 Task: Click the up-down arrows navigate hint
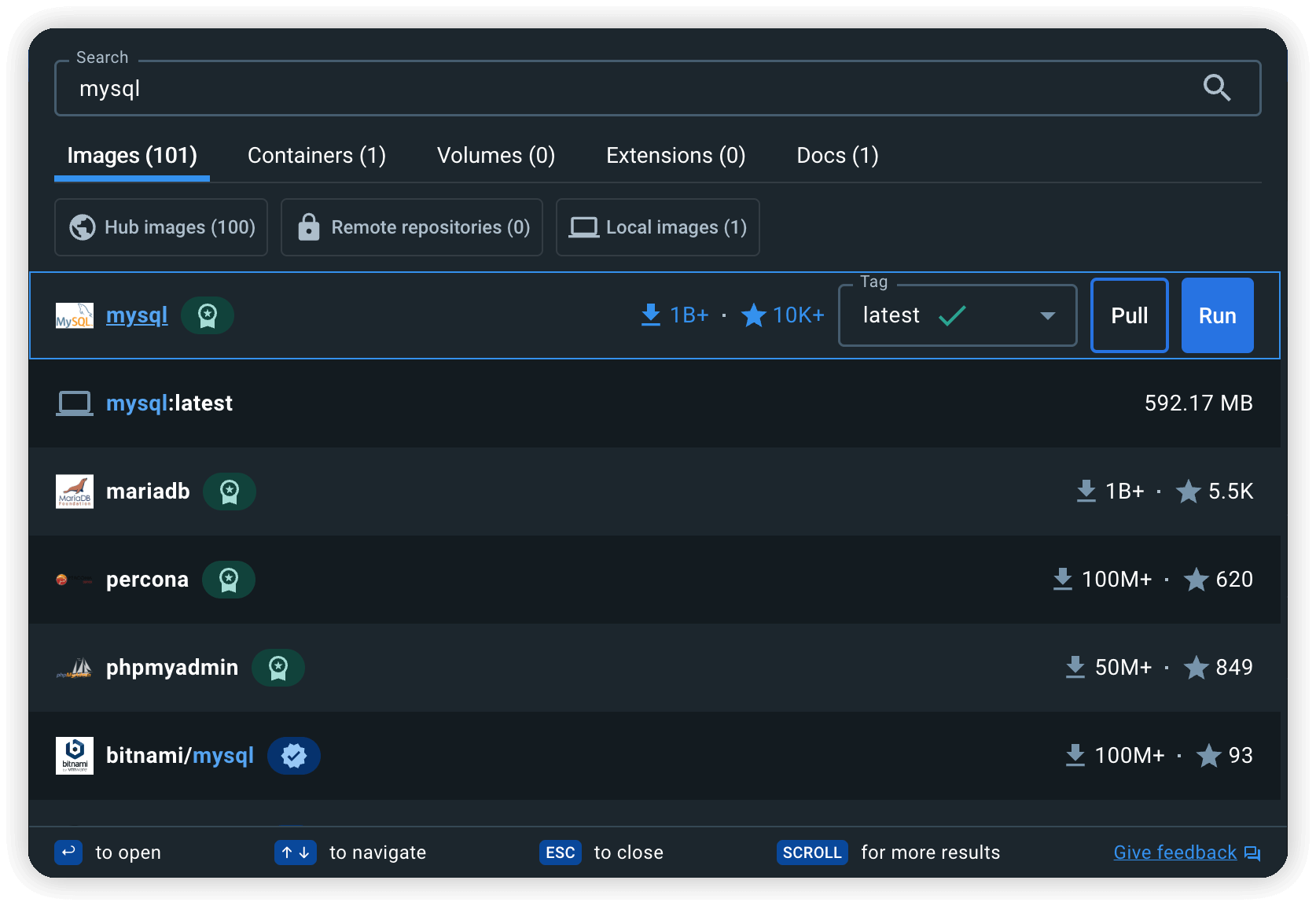coord(296,853)
